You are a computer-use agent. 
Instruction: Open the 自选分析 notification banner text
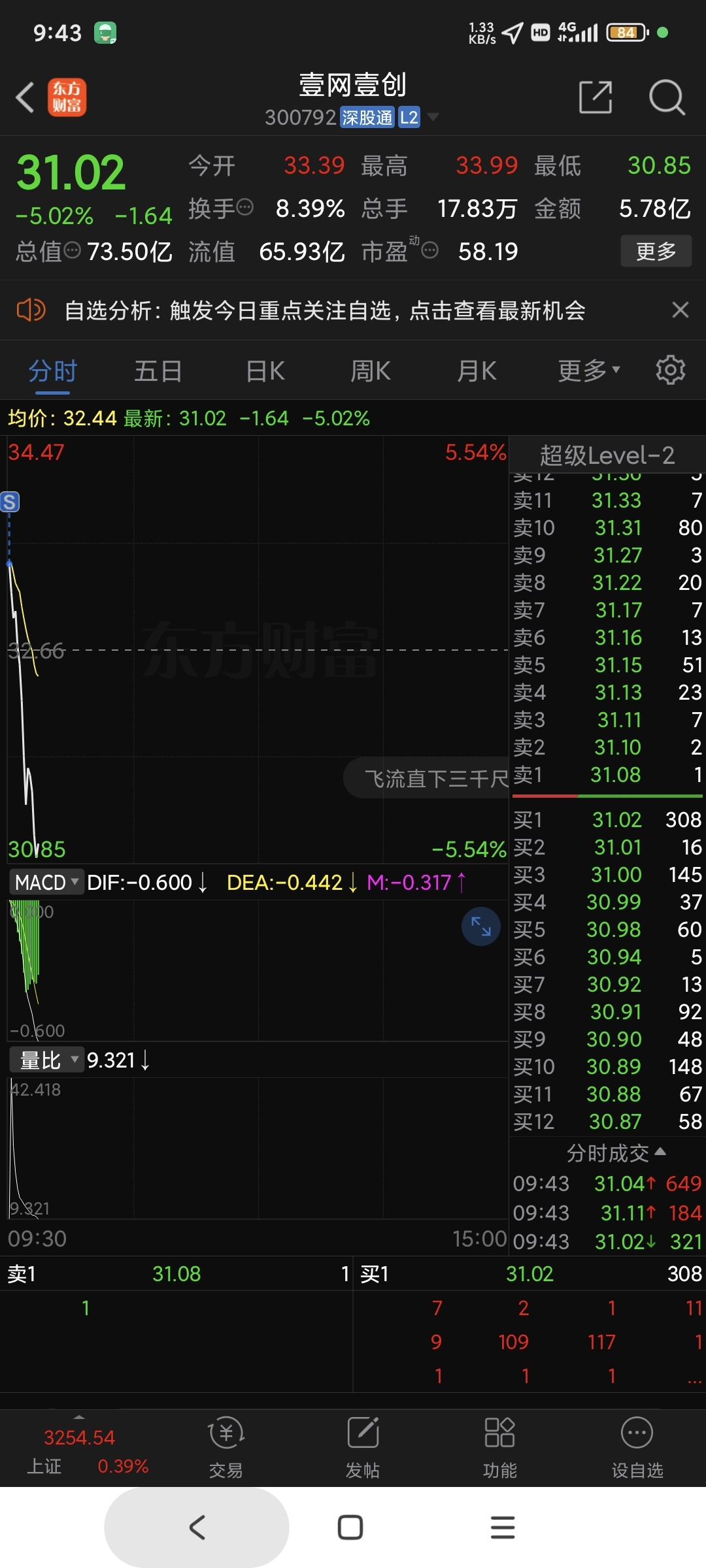coord(325,310)
